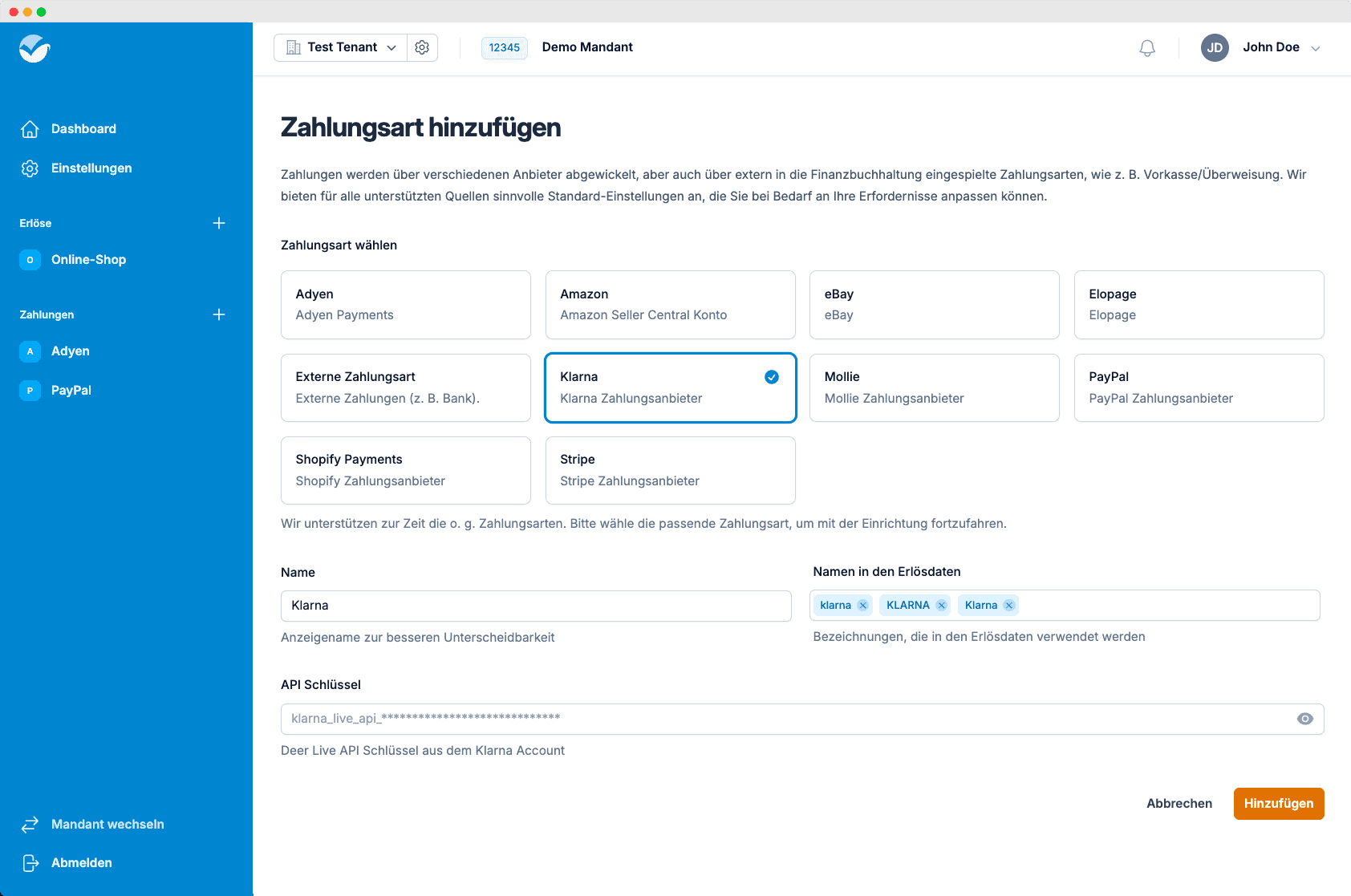Open PayPal entry under Zahlungen
This screenshot has height=896, width=1351.
[x=71, y=391]
